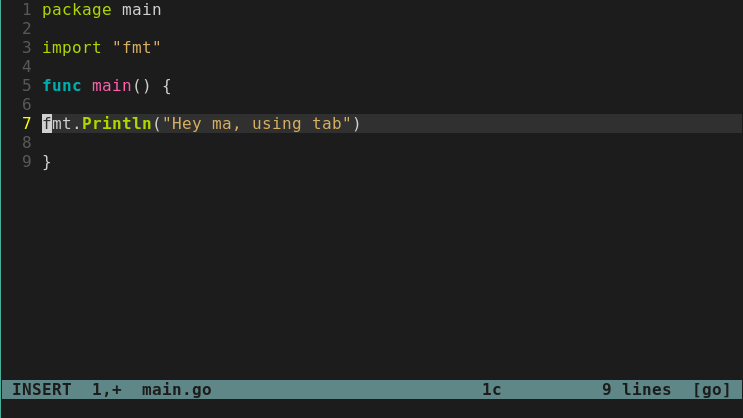Click the 'main' function name on line 5
Image resolution: width=743 pixels, height=418 pixels.
click(111, 86)
